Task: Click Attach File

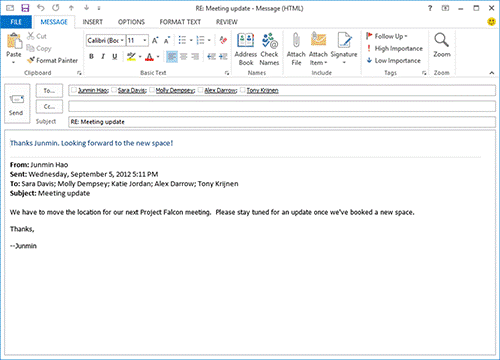Action: [x=296, y=49]
